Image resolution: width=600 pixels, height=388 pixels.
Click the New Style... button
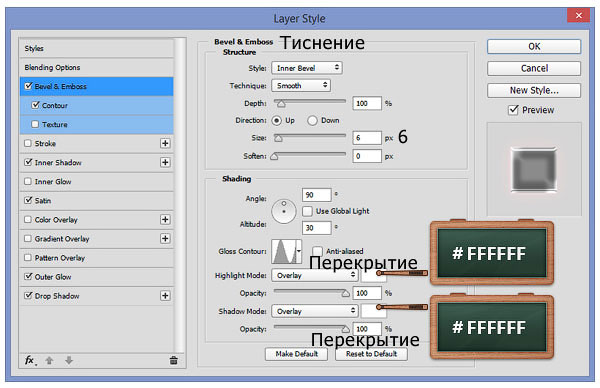(534, 90)
